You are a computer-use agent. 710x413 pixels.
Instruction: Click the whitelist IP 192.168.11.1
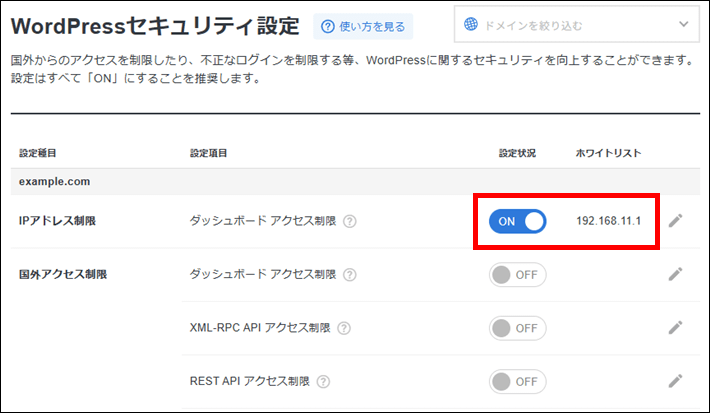609,221
